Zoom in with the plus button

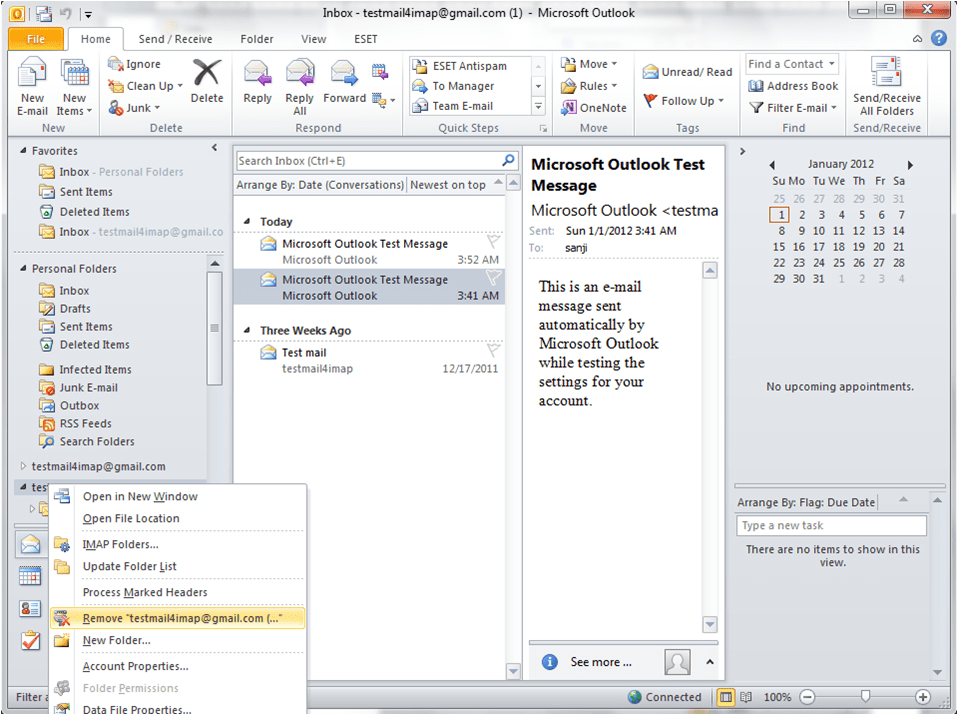point(923,697)
